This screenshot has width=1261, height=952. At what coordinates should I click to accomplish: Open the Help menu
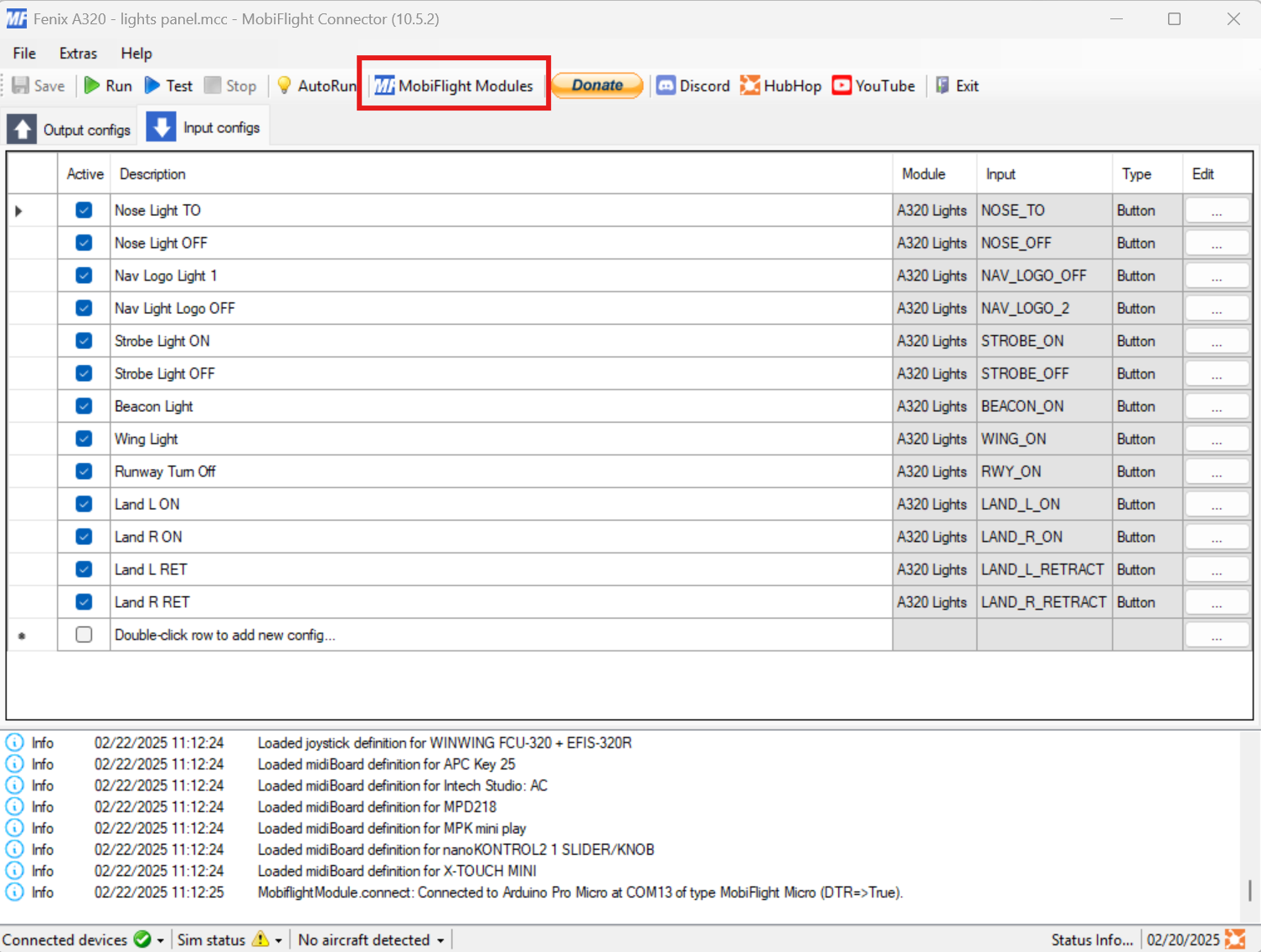point(136,54)
